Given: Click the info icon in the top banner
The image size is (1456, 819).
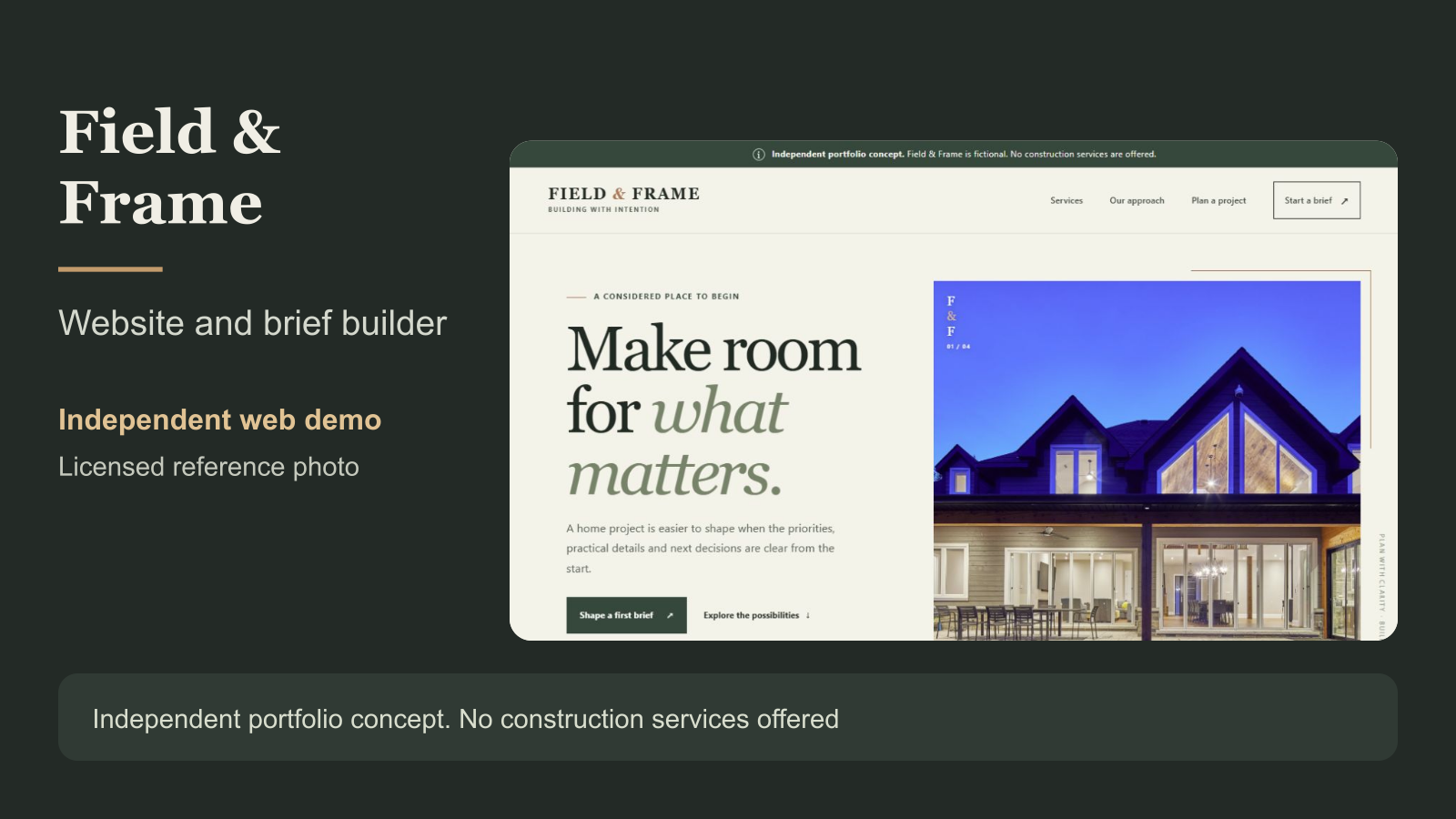Looking at the screenshot, I should [759, 155].
